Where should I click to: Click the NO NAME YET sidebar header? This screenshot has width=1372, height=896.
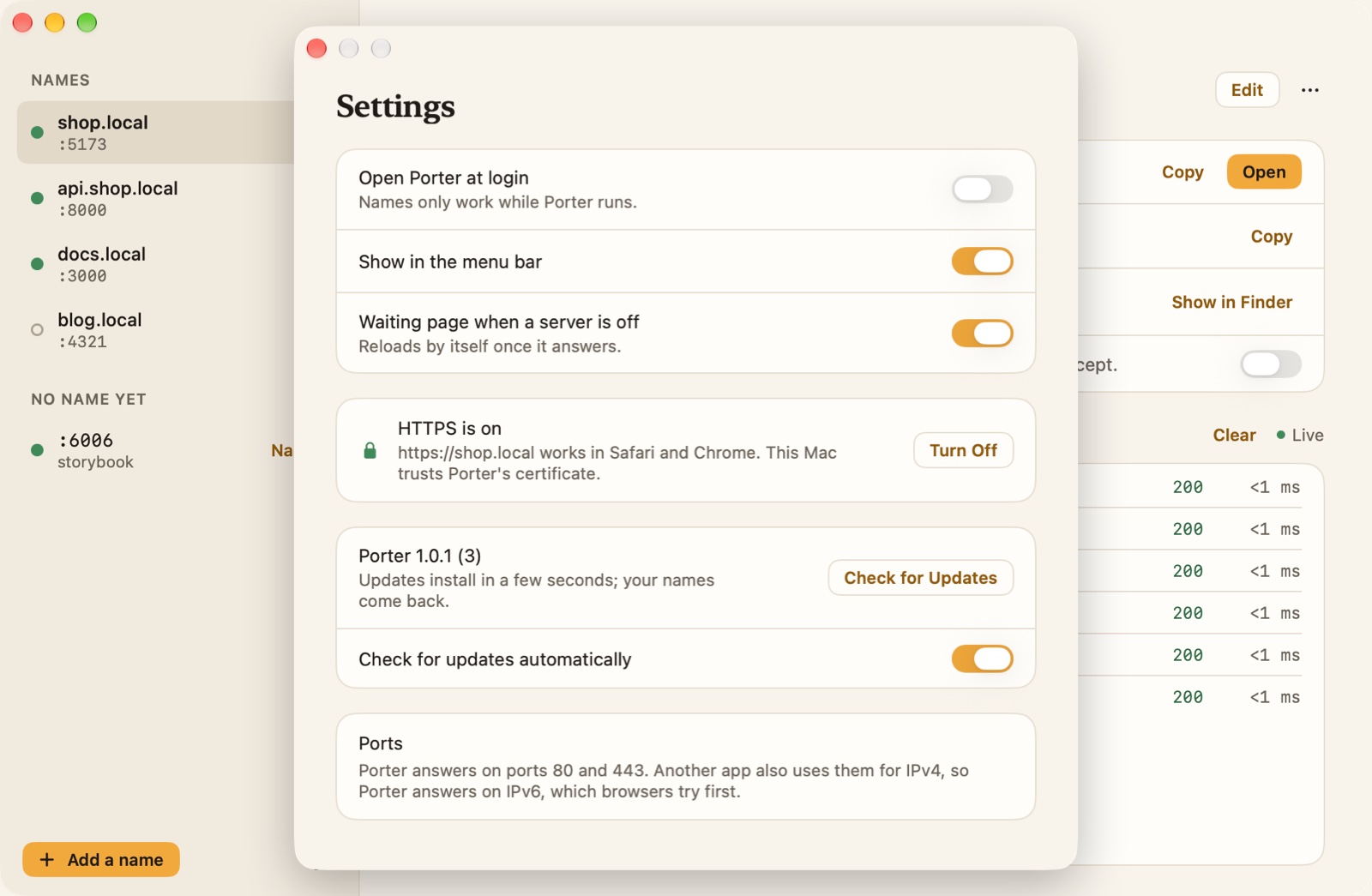[88, 399]
